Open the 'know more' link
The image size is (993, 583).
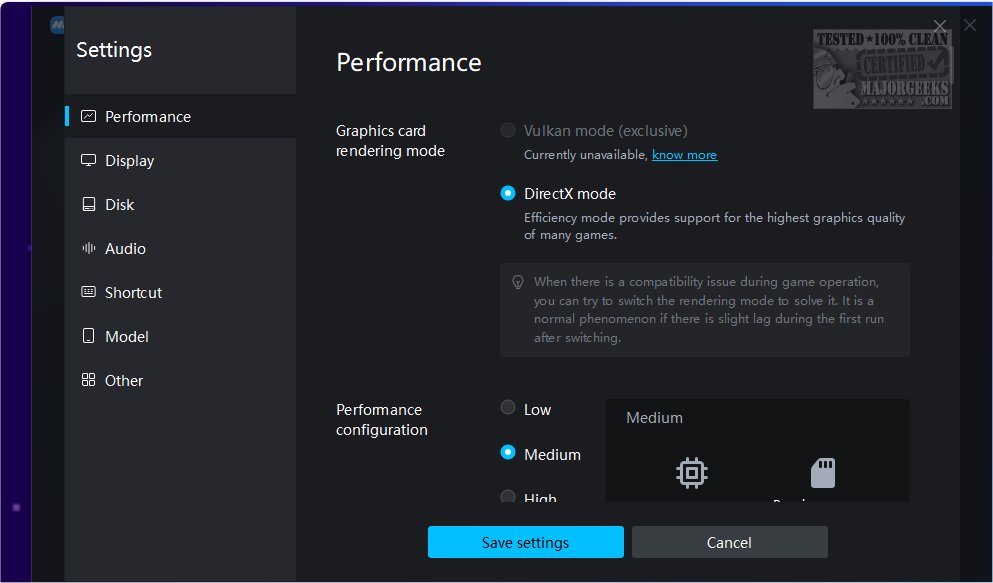pos(684,155)
